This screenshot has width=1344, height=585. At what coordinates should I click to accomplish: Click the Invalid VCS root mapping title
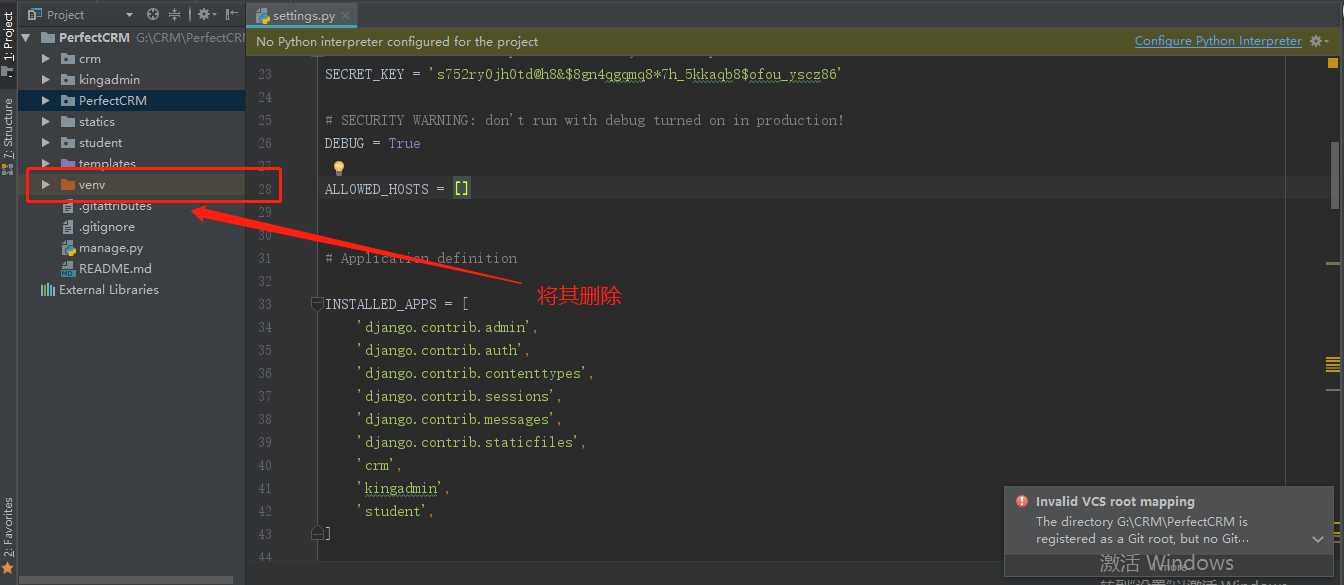pyautogui.click(x=1115, y=502)
